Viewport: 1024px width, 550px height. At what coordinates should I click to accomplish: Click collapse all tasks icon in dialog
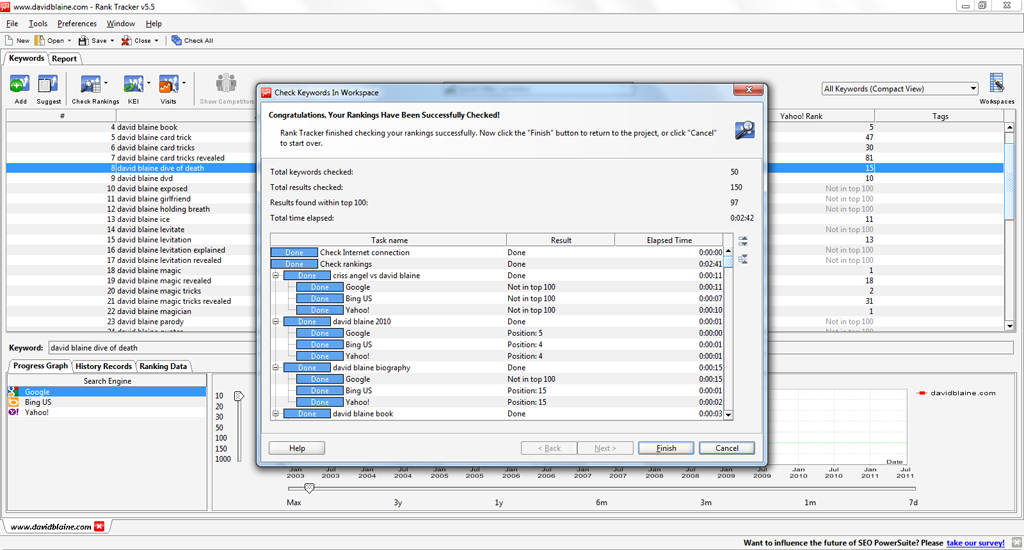[x=743, y=259]
